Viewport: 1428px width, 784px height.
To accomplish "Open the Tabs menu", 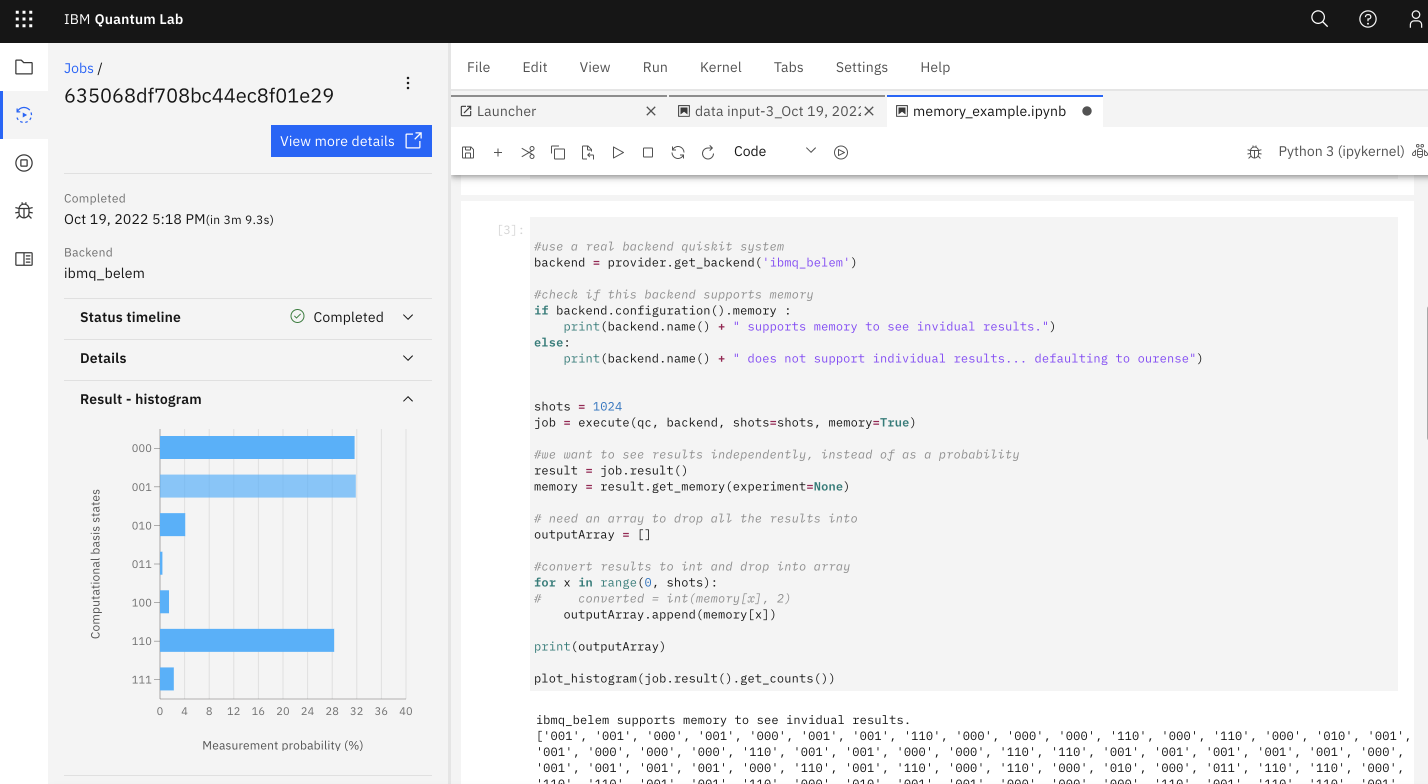I will point(789,67).
